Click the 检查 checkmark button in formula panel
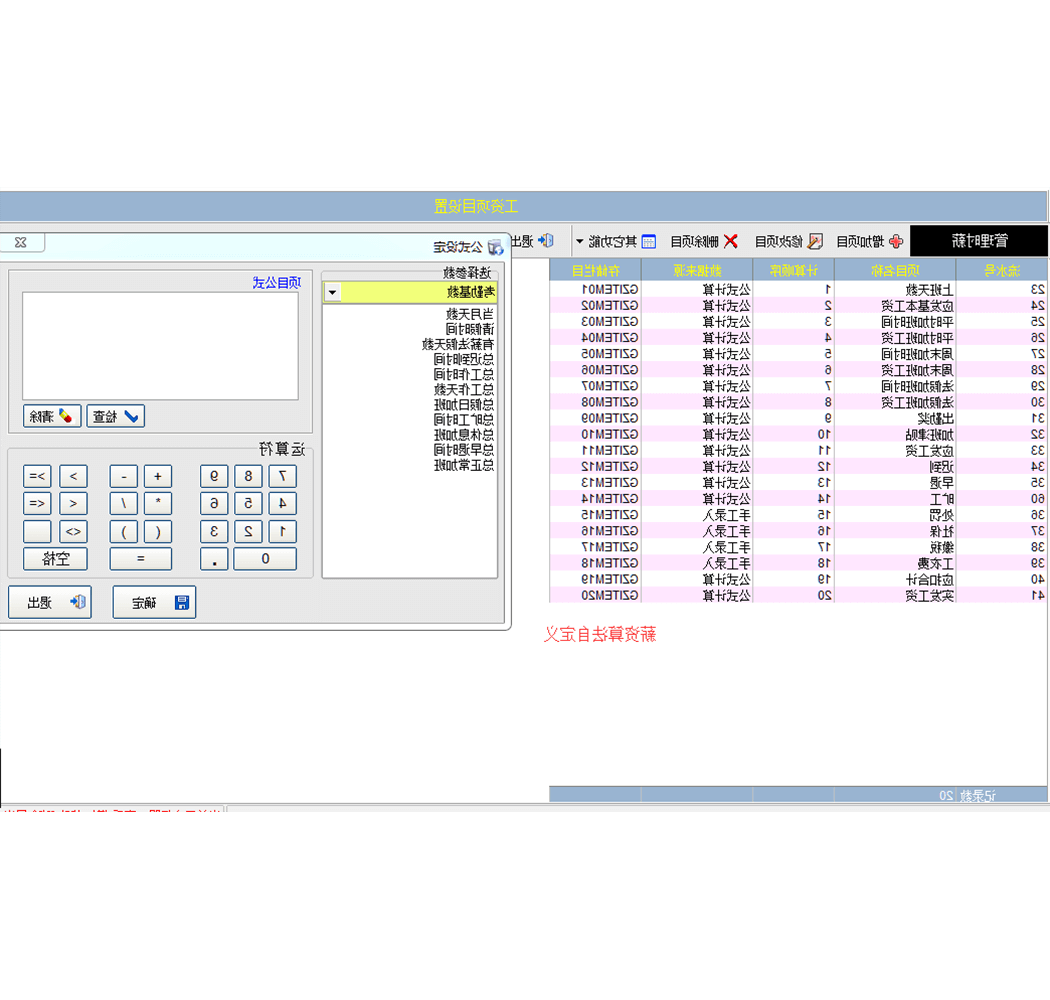1050x1000 pixels. point(116,416)
